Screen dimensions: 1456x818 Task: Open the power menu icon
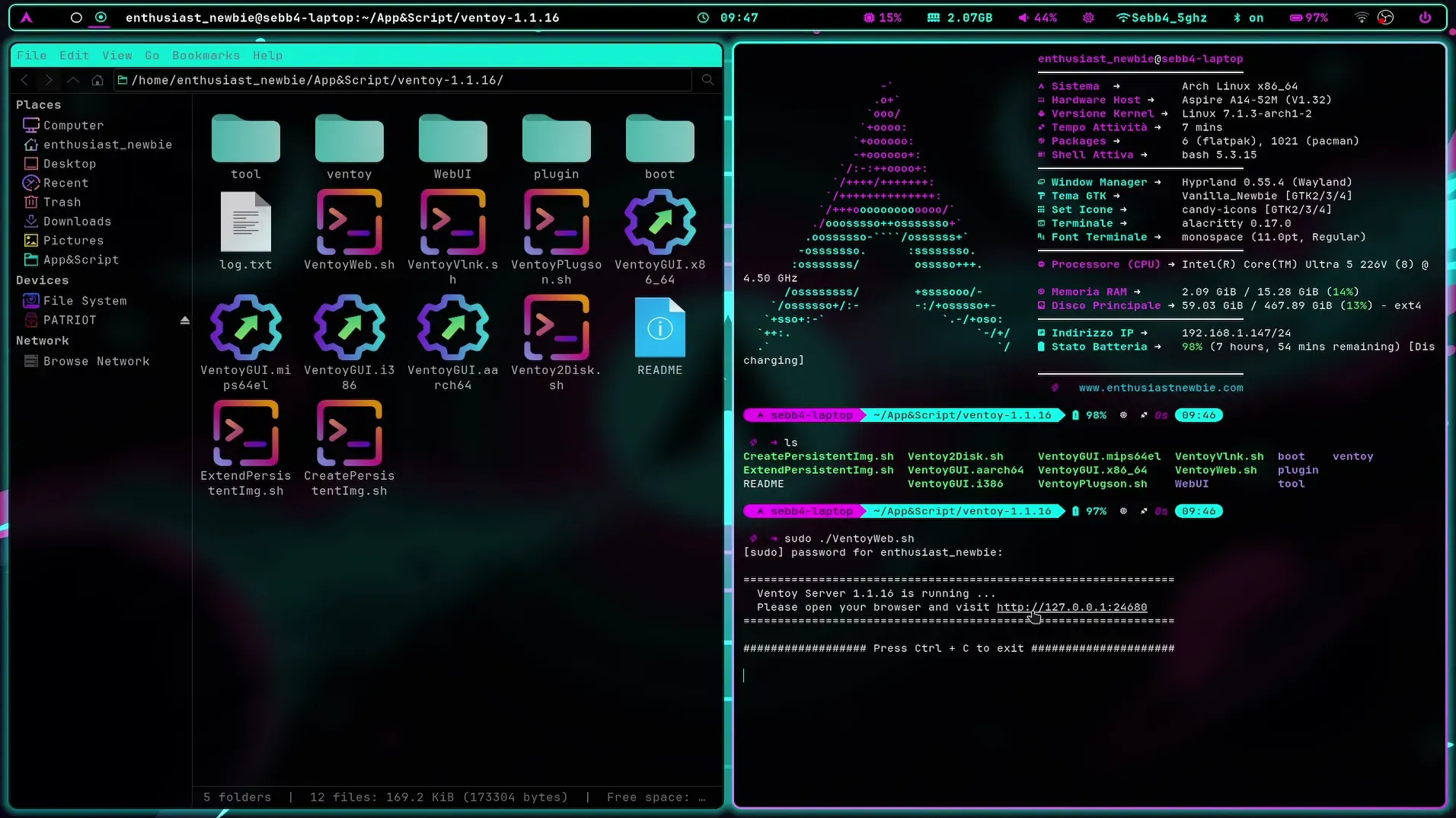[x=1425, y=18]
